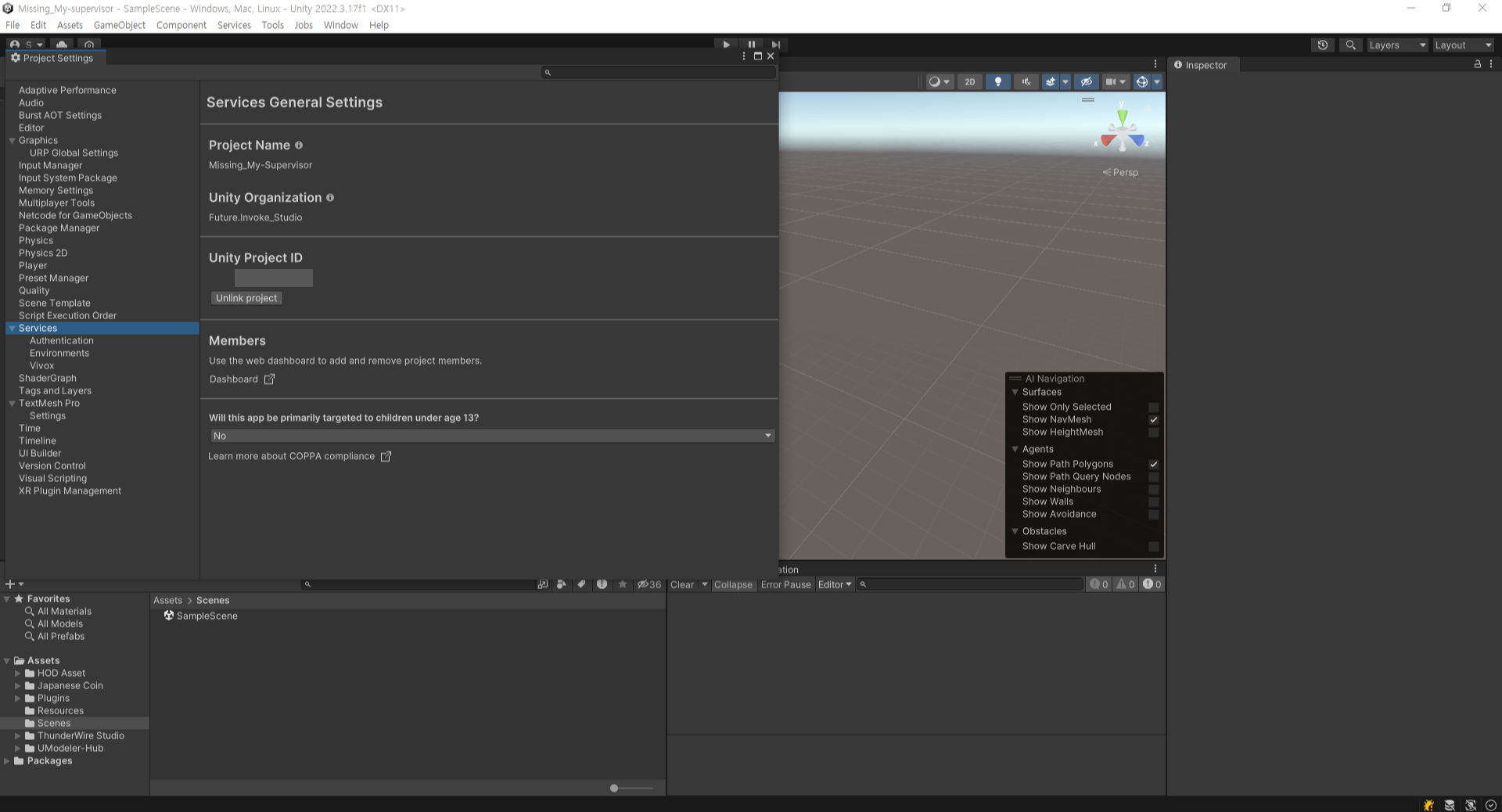Screen dimensions: 1502x812
Task: Open the console Editor dropdown
Action: click(x=834, y=584)
